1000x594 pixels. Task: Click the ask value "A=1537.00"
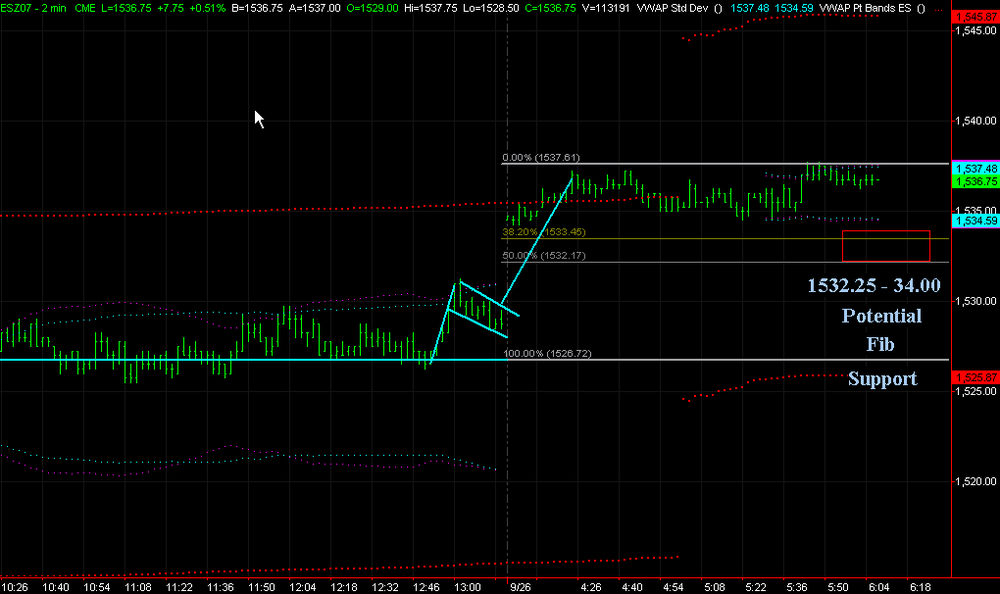click(x=314, y=8)
